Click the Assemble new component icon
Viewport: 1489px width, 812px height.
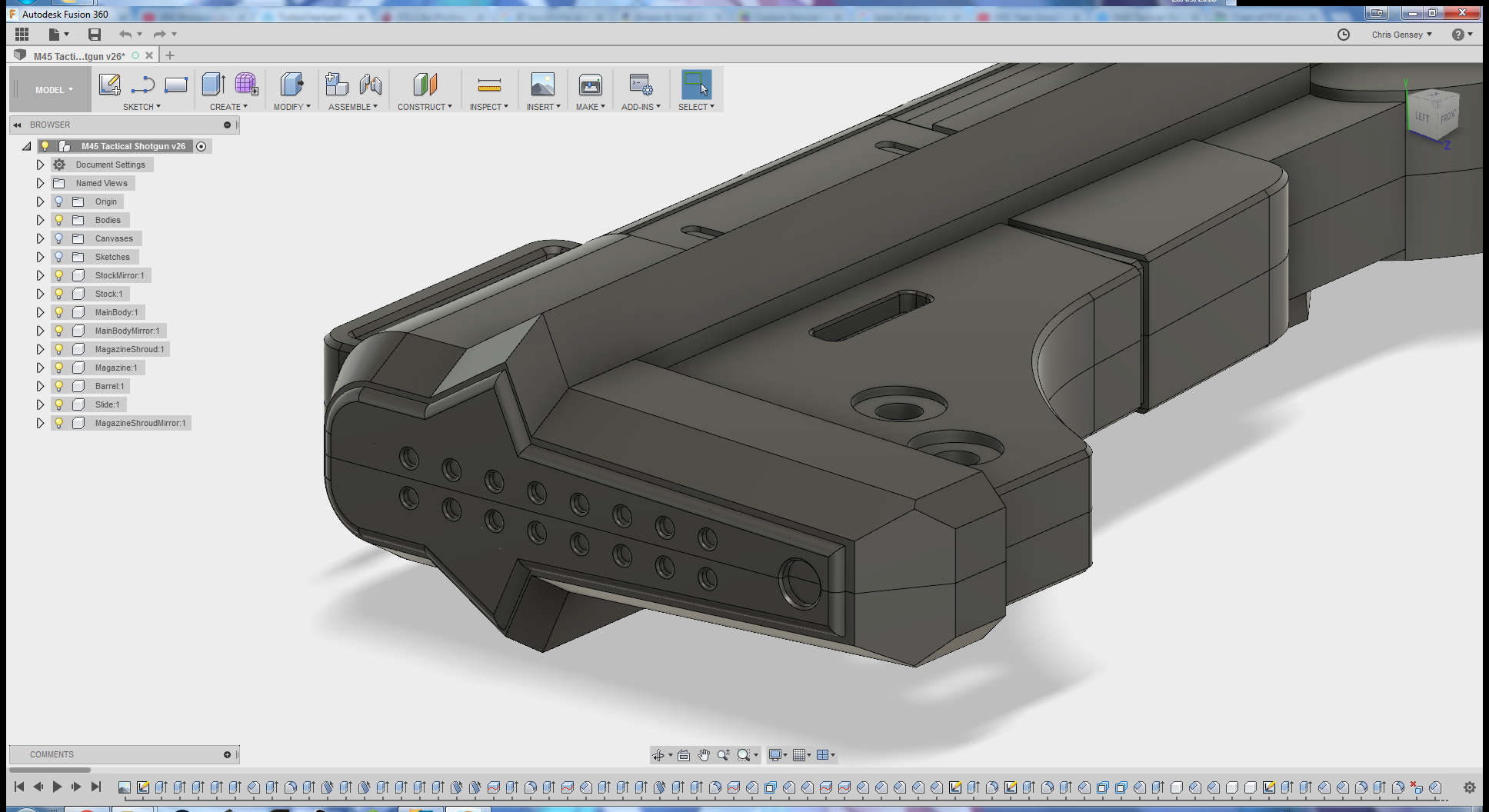pos(336,83)
